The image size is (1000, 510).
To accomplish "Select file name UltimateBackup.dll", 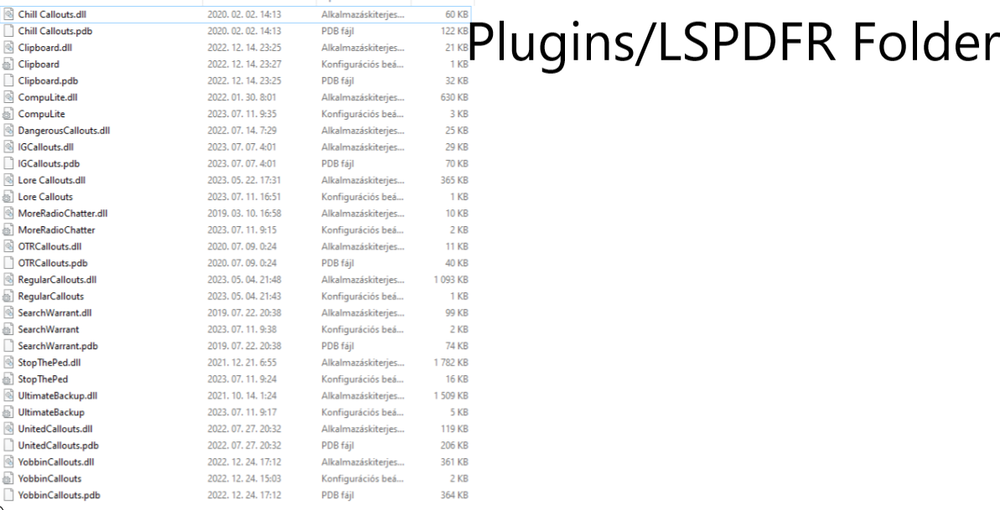I will point(57,395).
